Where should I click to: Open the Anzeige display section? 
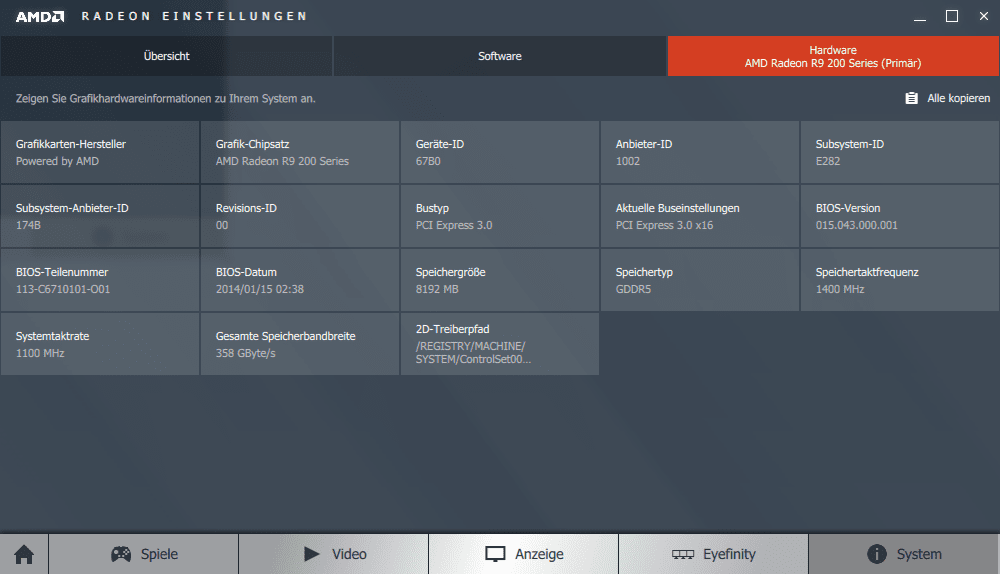tap(524, 554)
